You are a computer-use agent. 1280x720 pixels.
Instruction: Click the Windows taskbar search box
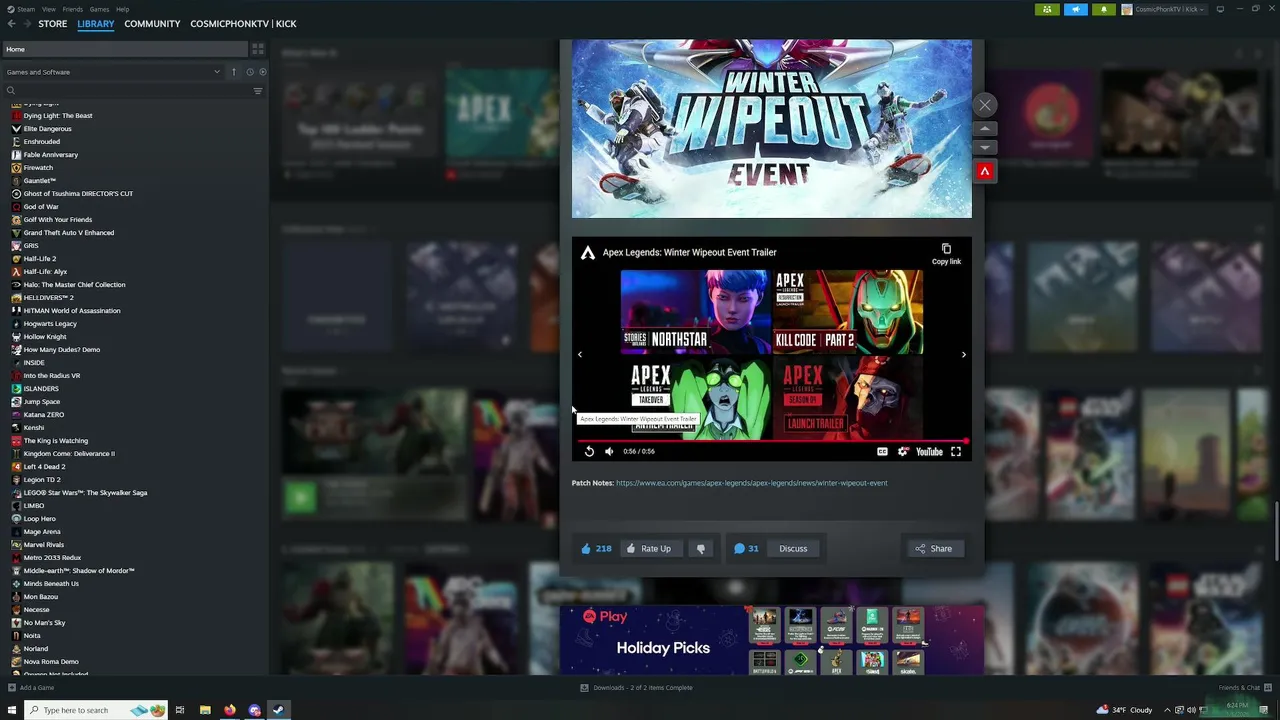point(95,710)
